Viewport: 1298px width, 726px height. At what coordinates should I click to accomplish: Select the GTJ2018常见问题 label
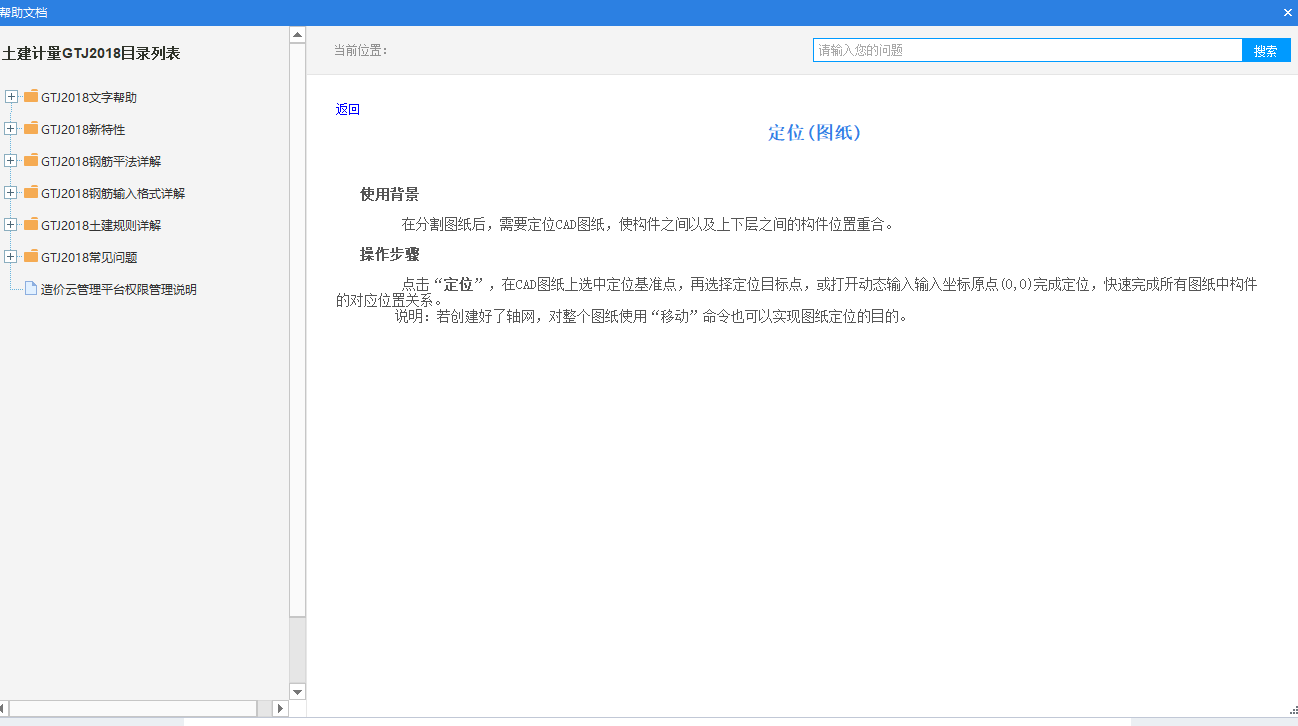point(89,258)
